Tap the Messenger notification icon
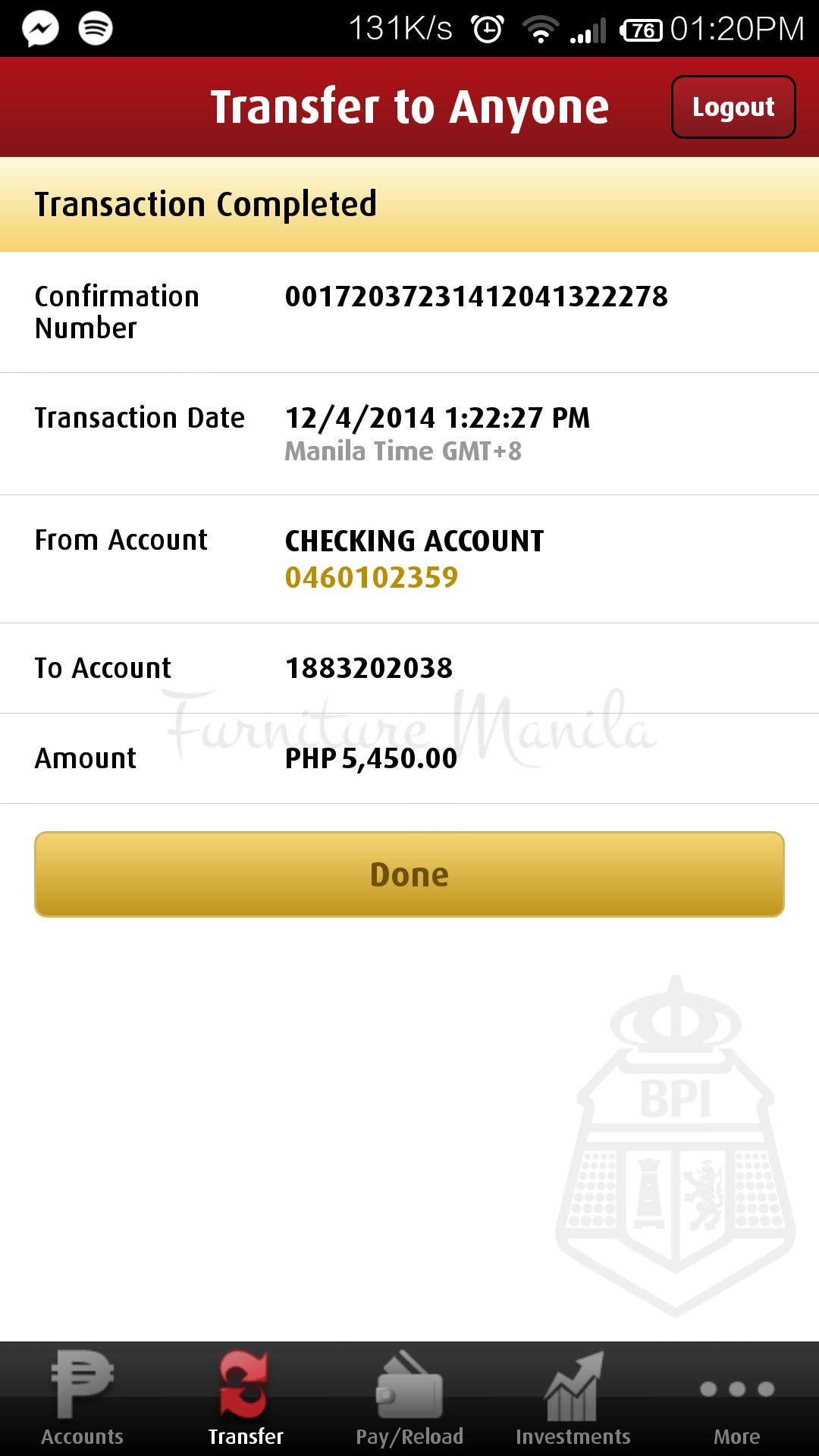The image size is (819, 1456). pyautogui.click(x=40, y=29)
